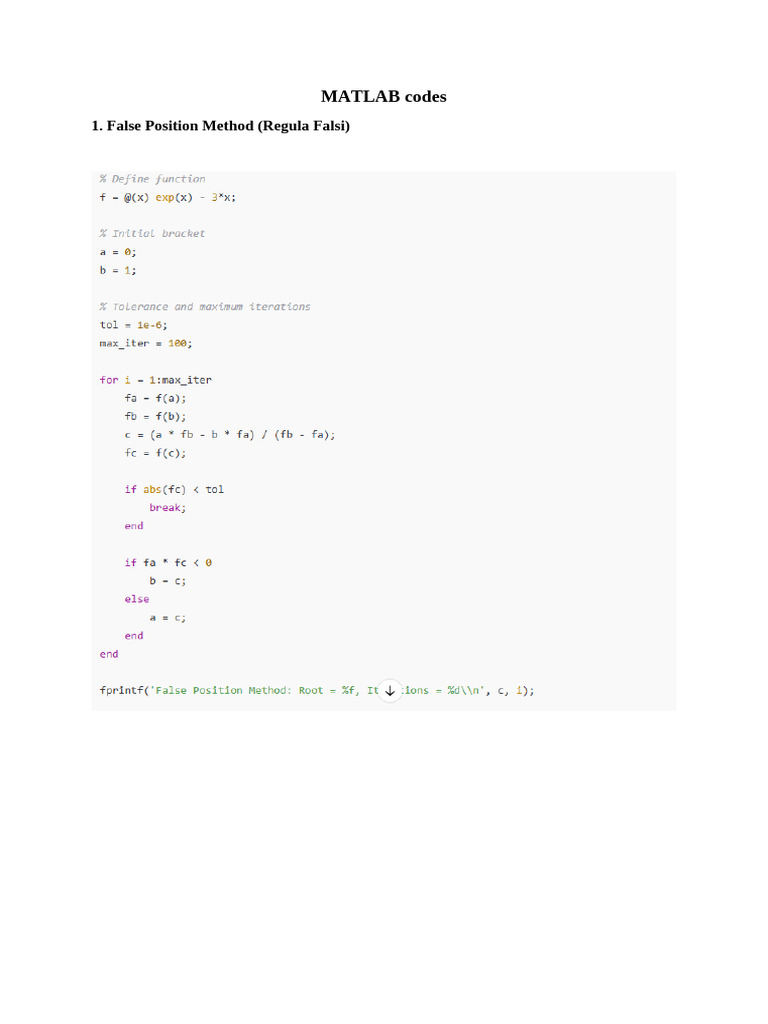This screenshot has width=768, height=1024.
Task: Click the tolerance and maximum iterations comment
Action: pos(205,307)
